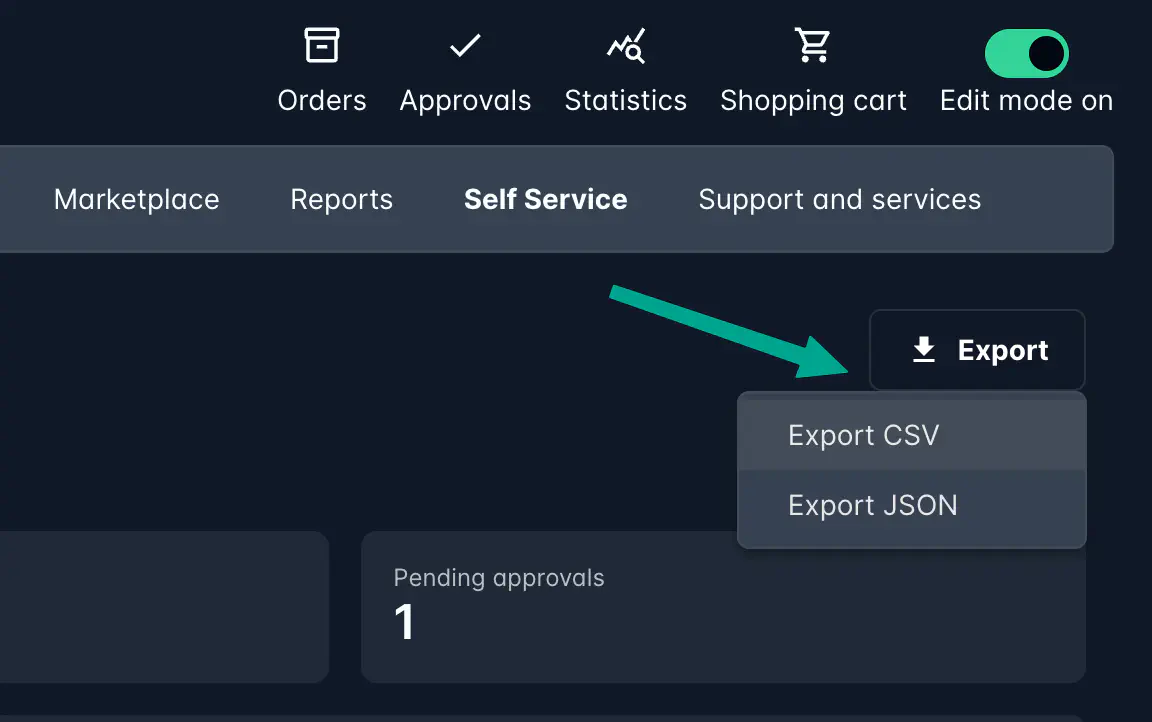Open the Marketplace tab
The height and width of the screenshot is (722, 1152).
[x=137, y=200]
